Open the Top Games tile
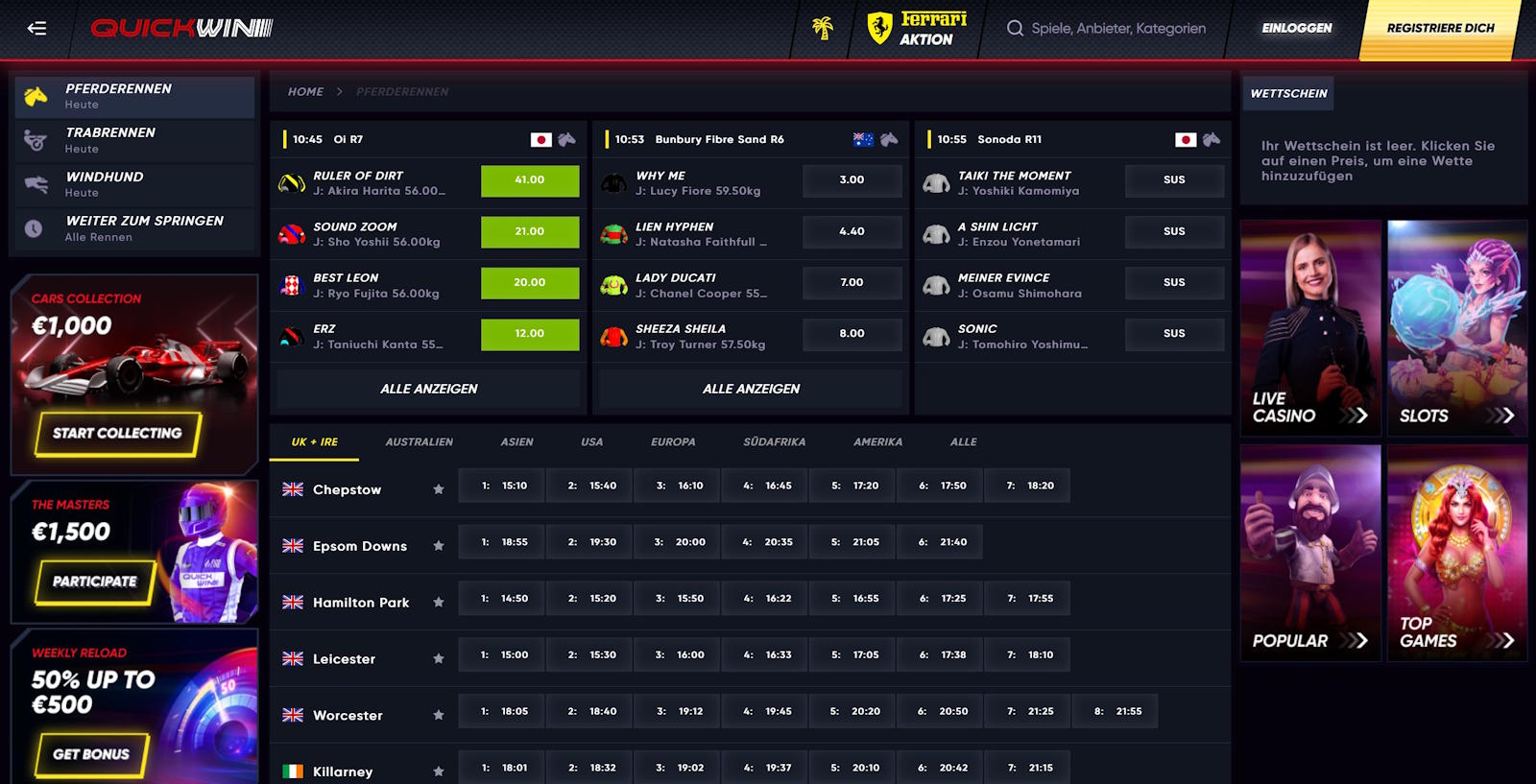Image resolution: width=1536 pixels, height=784 pixels. tap(1457, 553)
